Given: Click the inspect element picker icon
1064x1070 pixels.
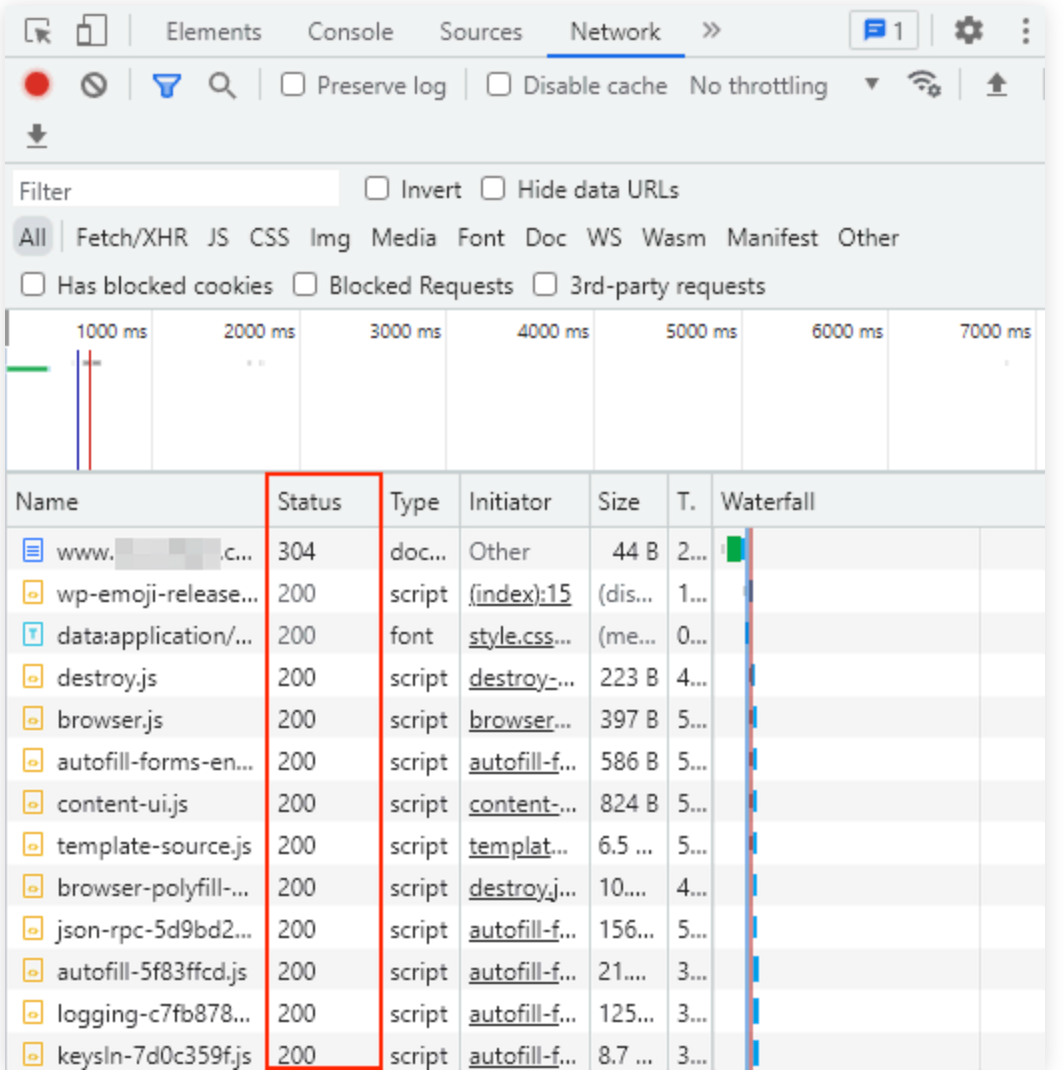Looking at the screenshot, I should pos(38,32).
